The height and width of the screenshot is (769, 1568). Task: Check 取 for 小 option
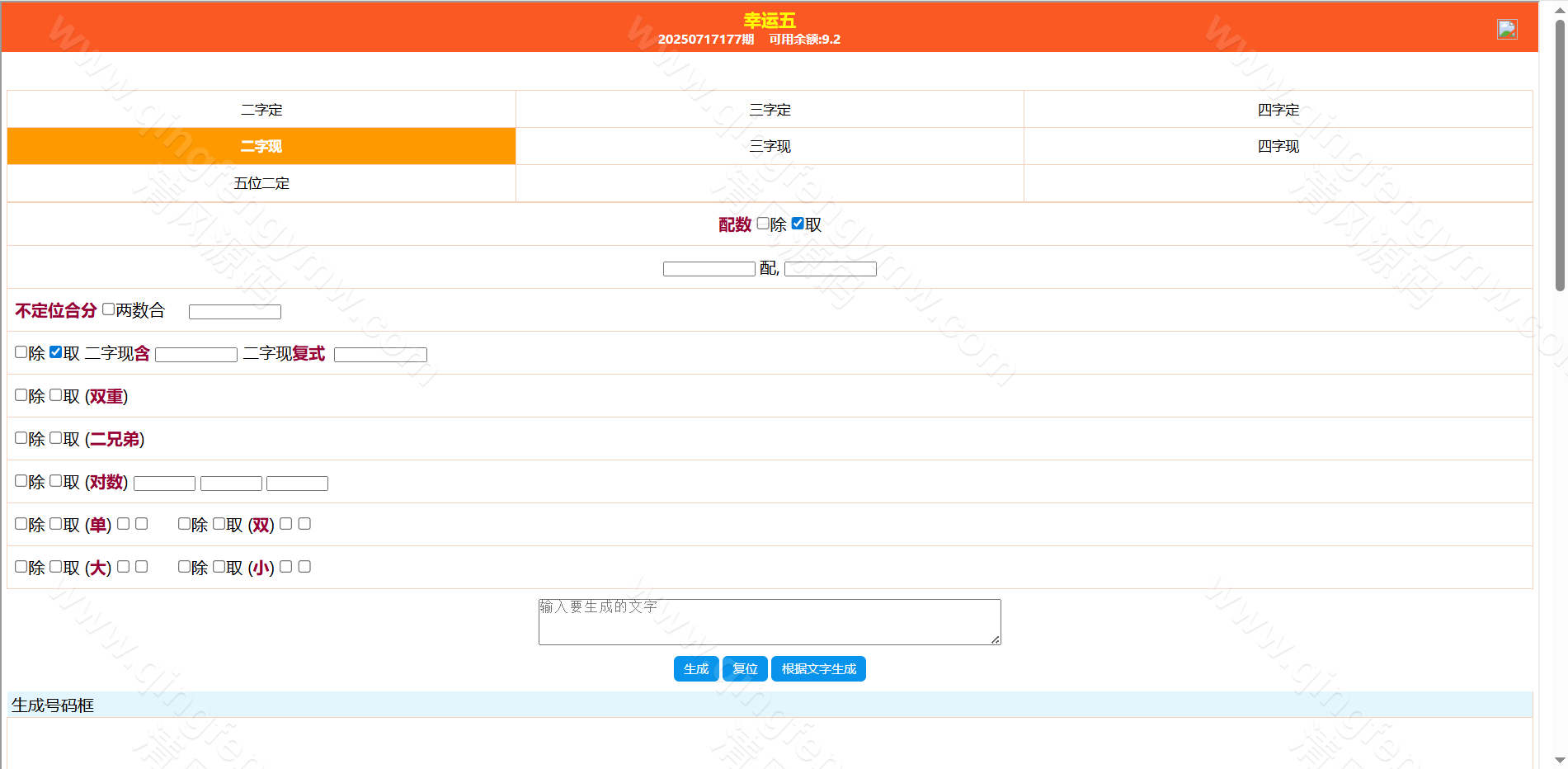(219, 567)
